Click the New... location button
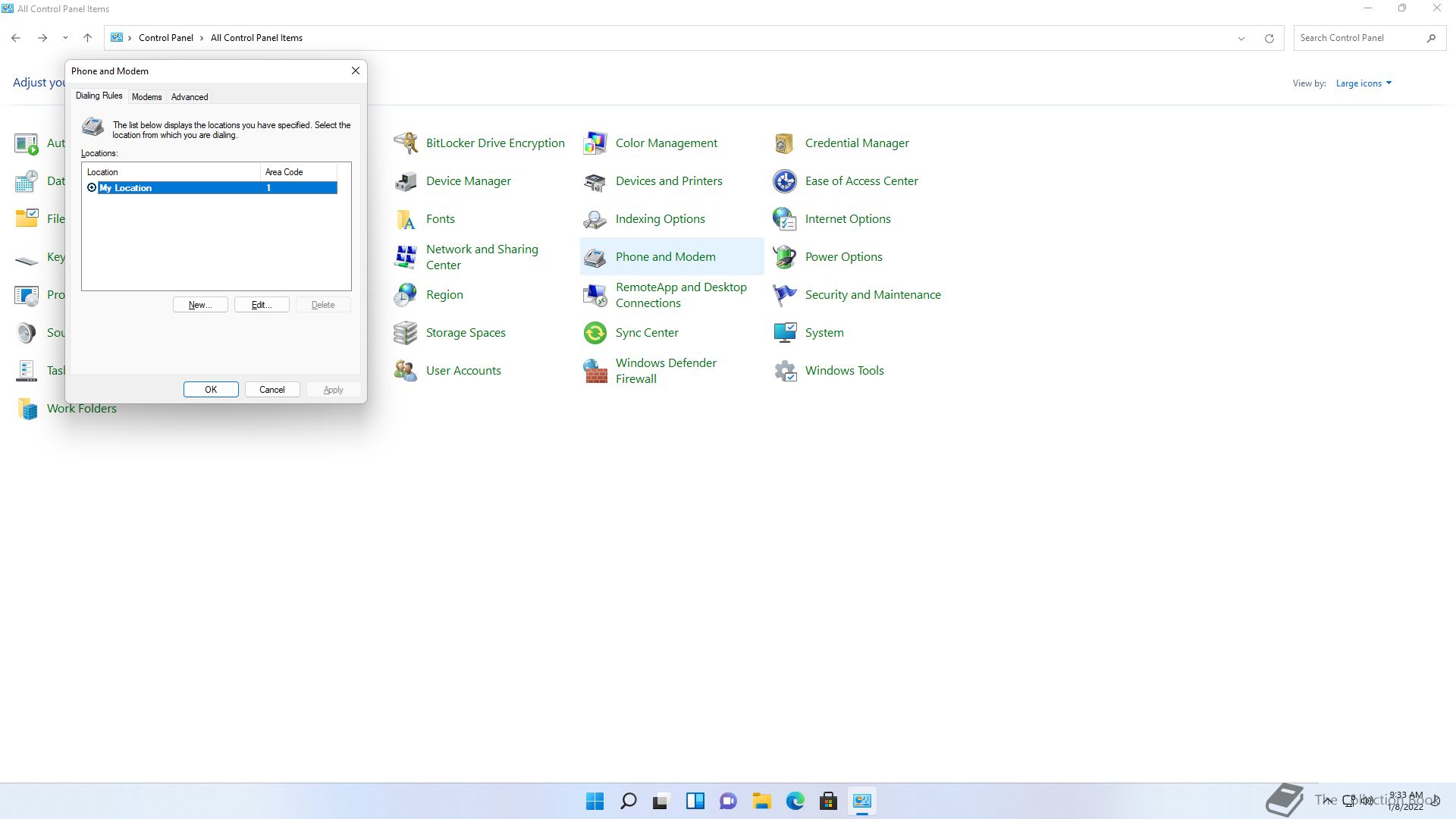1456x819 pixels. (x=200, y=305)
